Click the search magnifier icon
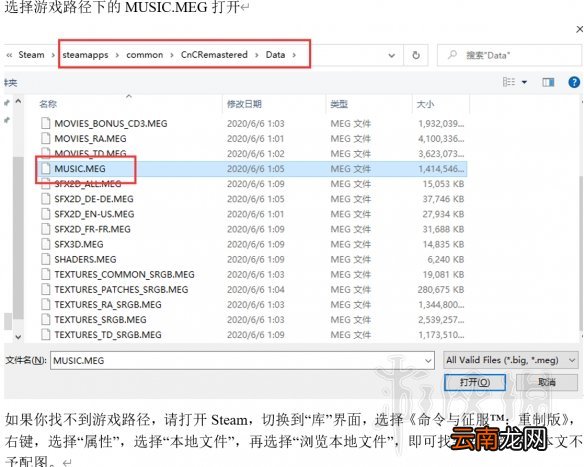The image size is (584, 467). pyautogui.click(x=452, y=55)
